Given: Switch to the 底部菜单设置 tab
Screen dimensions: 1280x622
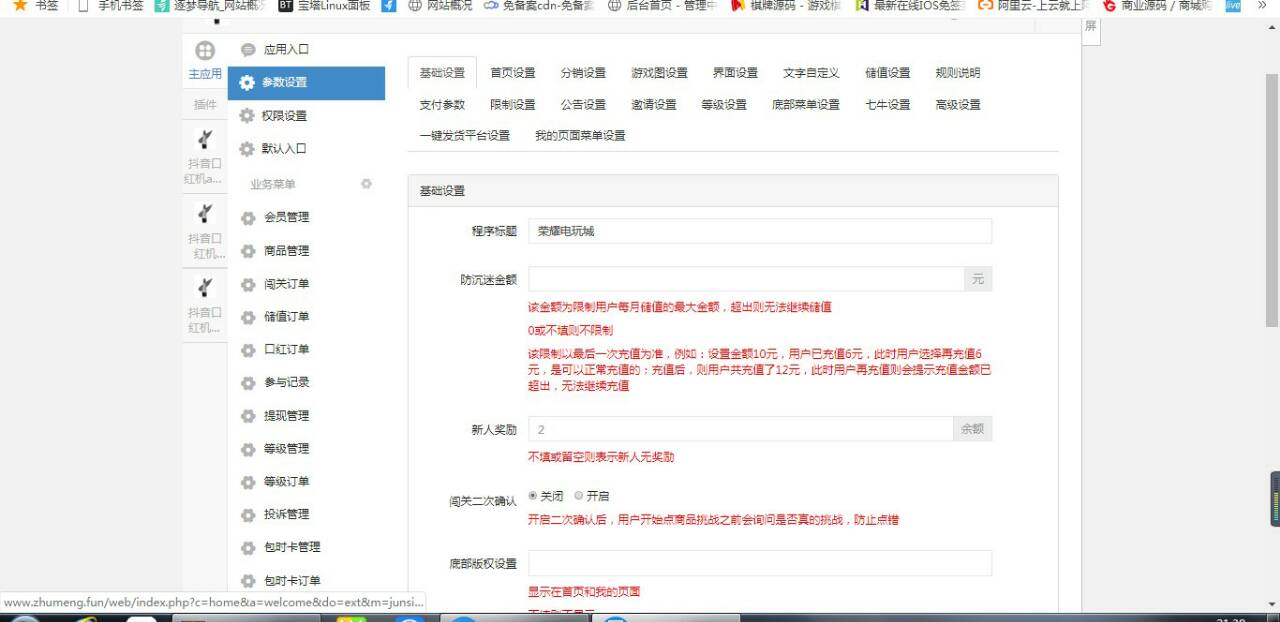Looking at the screenshot, I should (806, 105).
